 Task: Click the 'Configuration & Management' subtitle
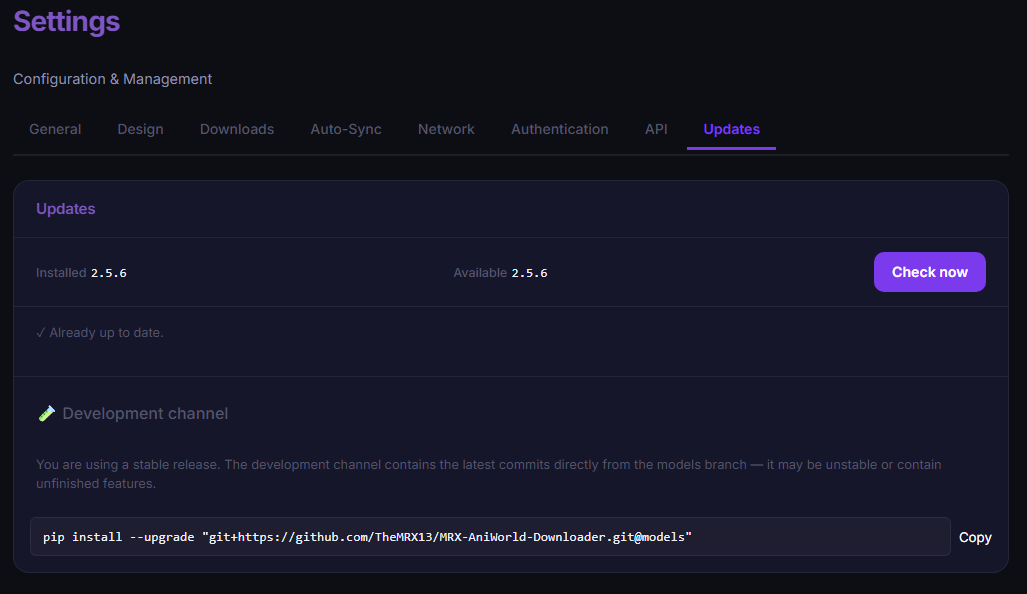(x=113, y=79)
